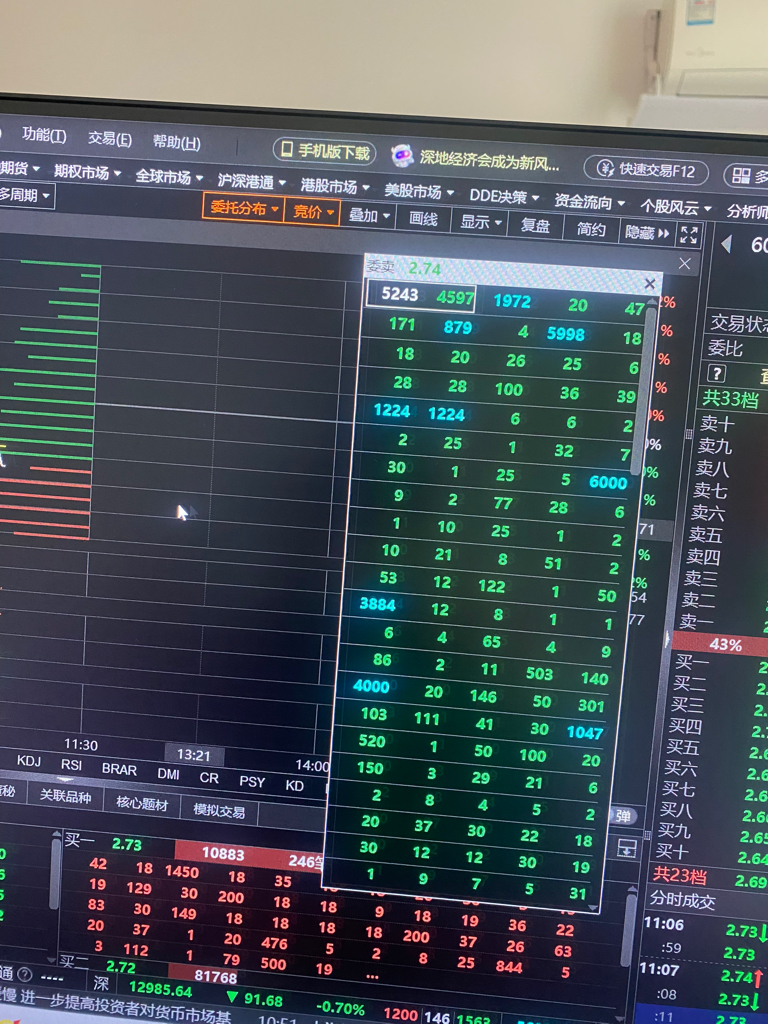This screenshot has height=1024, width=768.
Task: Click the download arrow icon below 弹
Action: [x=627, y=849]
